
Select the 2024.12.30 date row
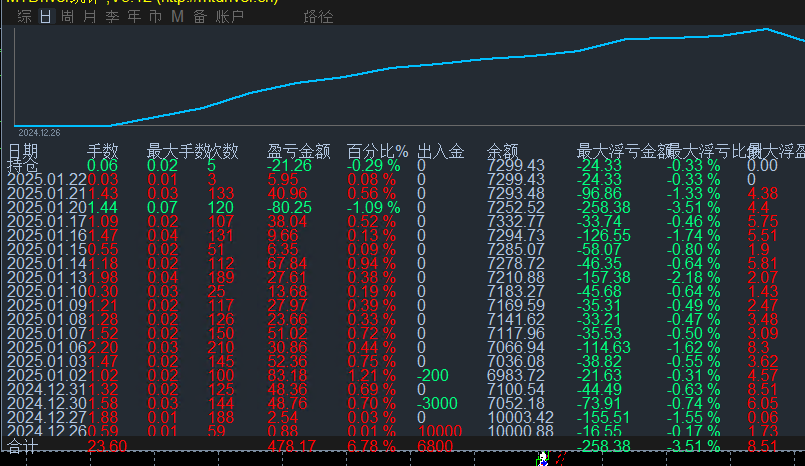(47, 403)
